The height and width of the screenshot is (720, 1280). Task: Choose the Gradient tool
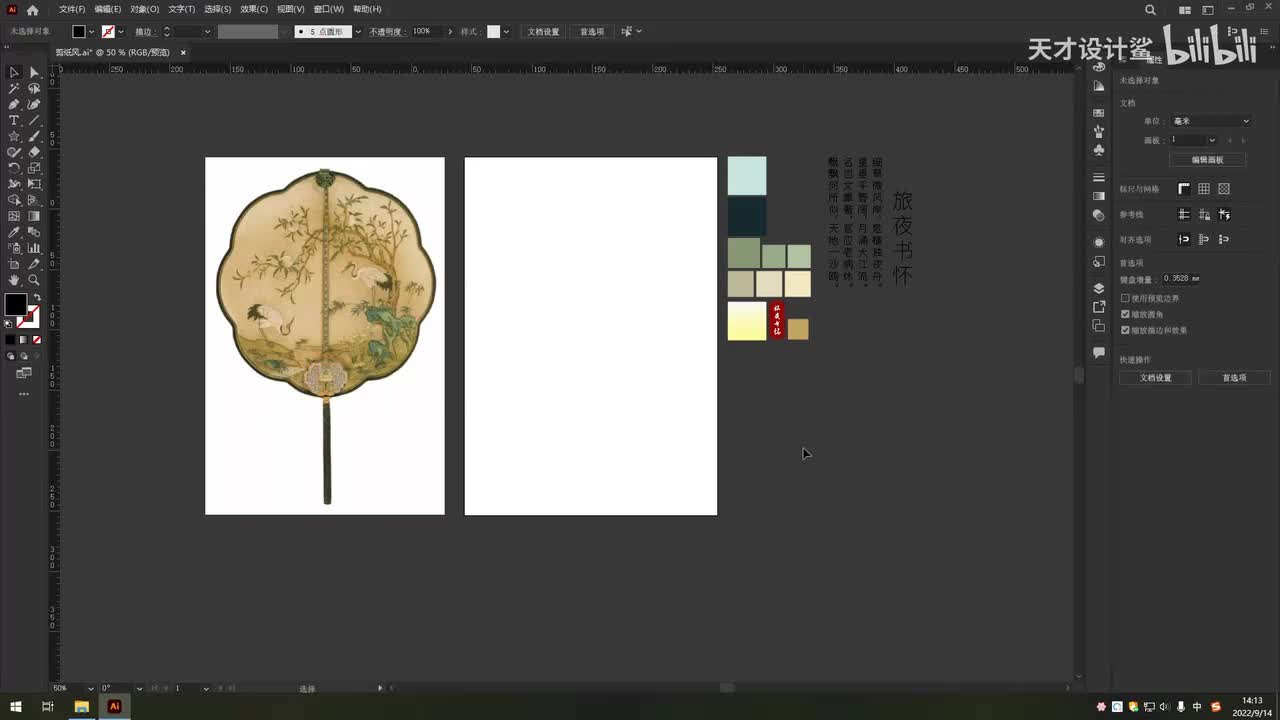point(34,216)
